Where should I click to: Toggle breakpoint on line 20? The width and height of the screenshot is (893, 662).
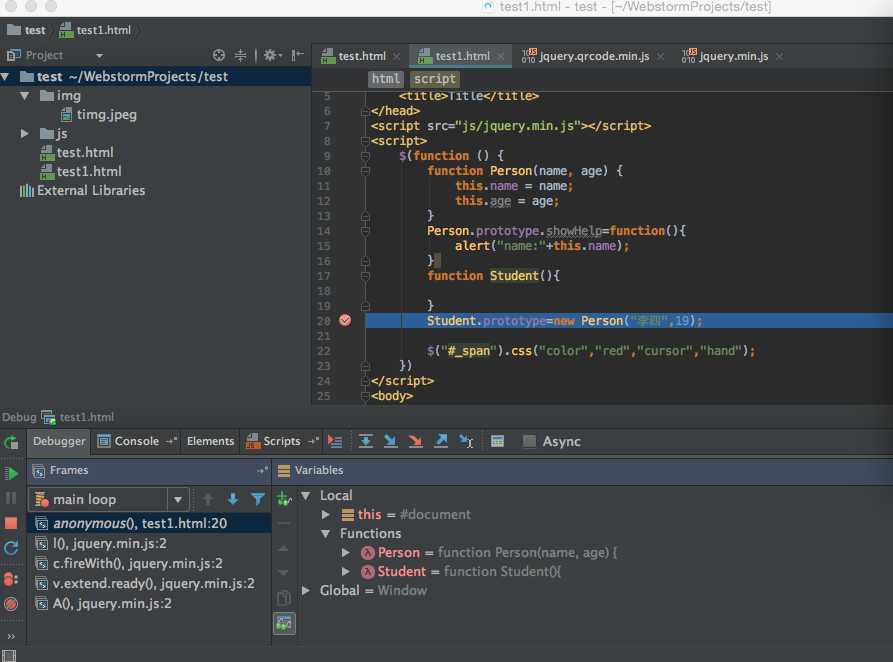pyautogui.click(x=345, y=320)
